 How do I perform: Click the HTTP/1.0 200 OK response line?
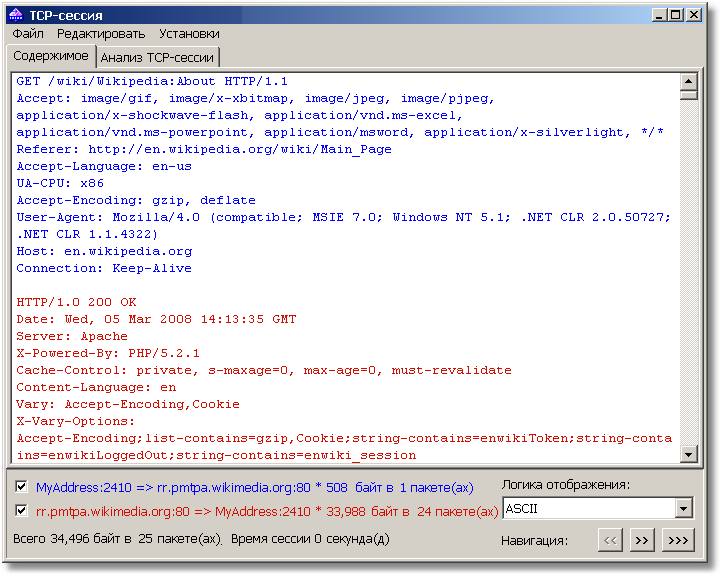(x=76, y=303)
